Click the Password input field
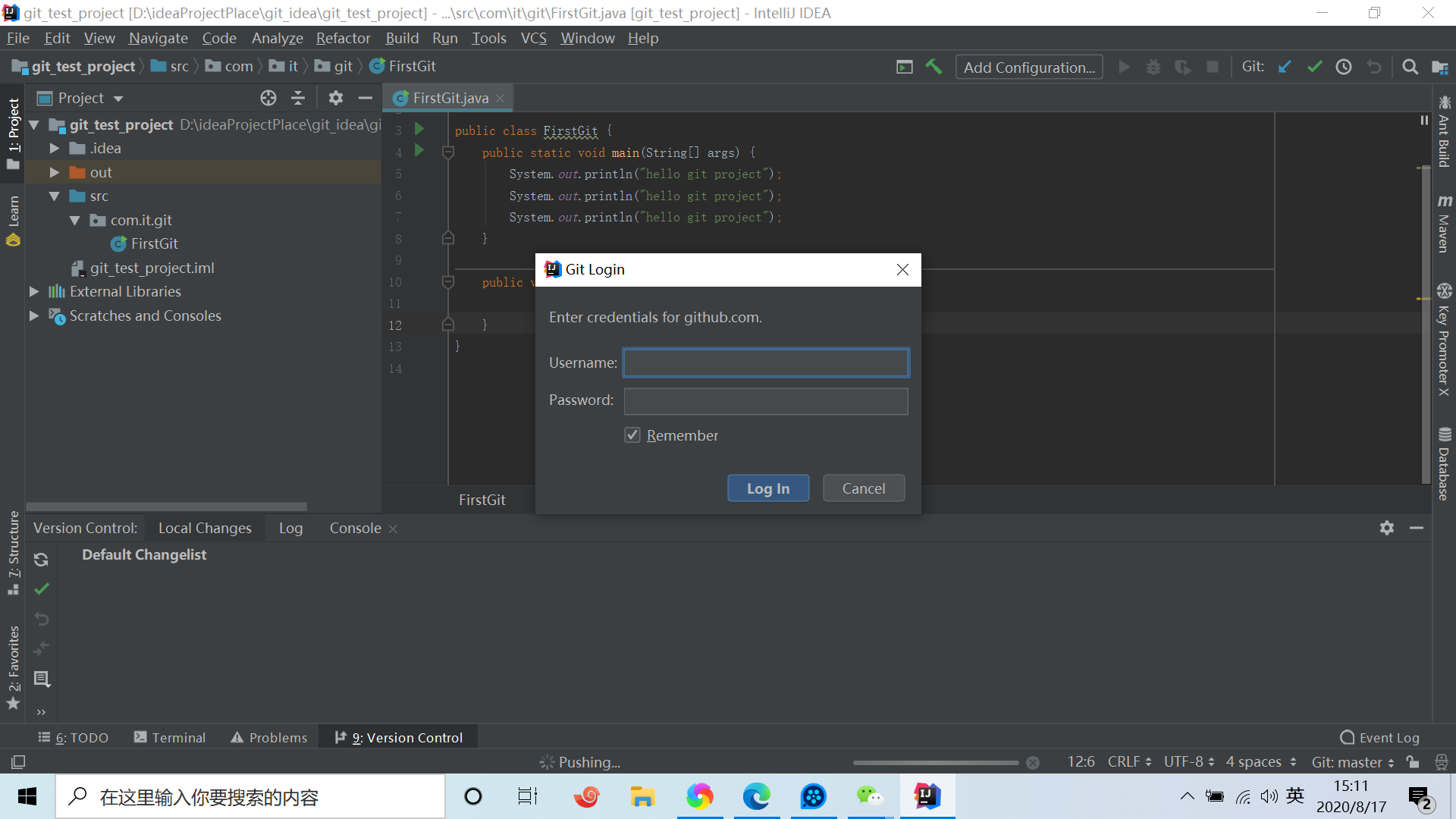1456x819 pixels. point(766,401)
